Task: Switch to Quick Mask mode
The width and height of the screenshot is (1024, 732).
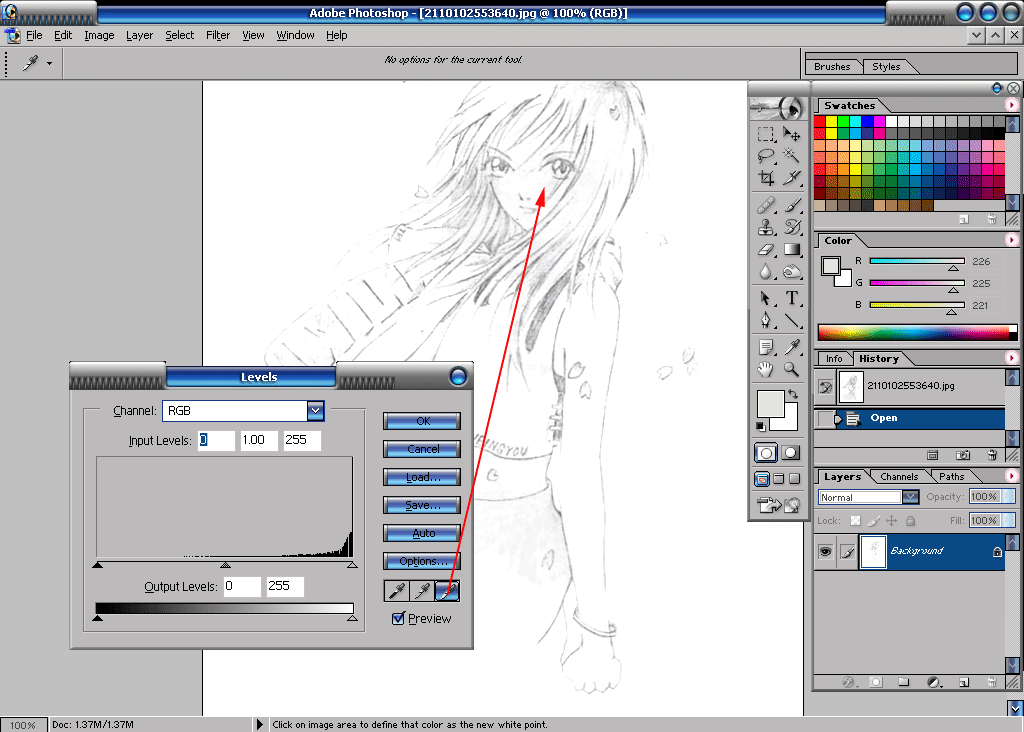Action: pyautogui.click(x=791, y=453)
